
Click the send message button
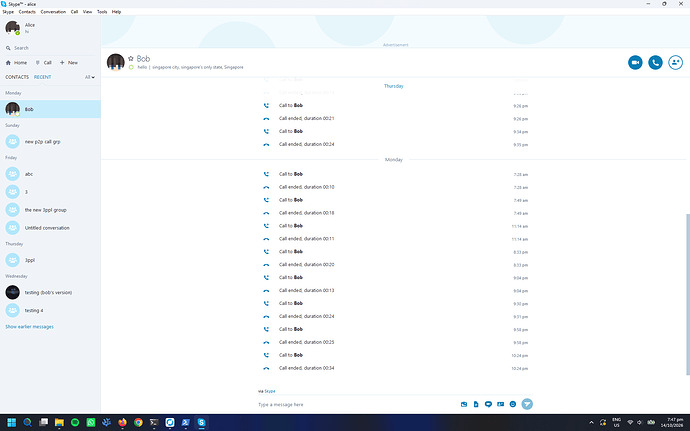click(x=527, y=404)
